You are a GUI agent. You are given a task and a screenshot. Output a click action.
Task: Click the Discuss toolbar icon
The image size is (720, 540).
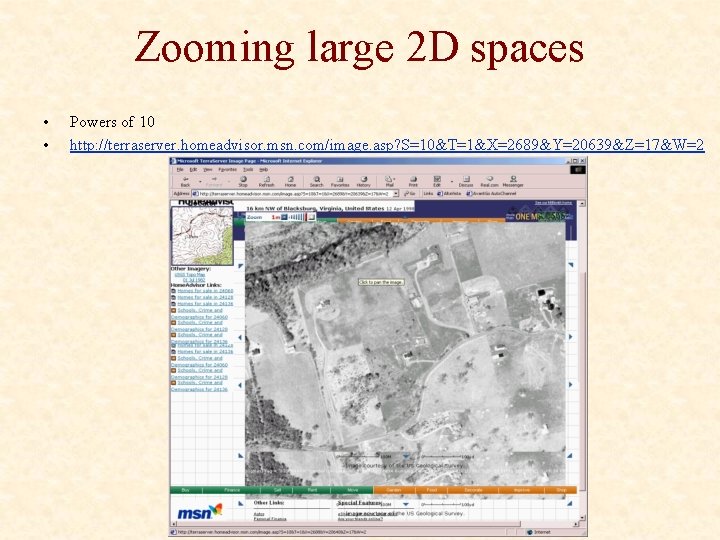coord(466,181)
